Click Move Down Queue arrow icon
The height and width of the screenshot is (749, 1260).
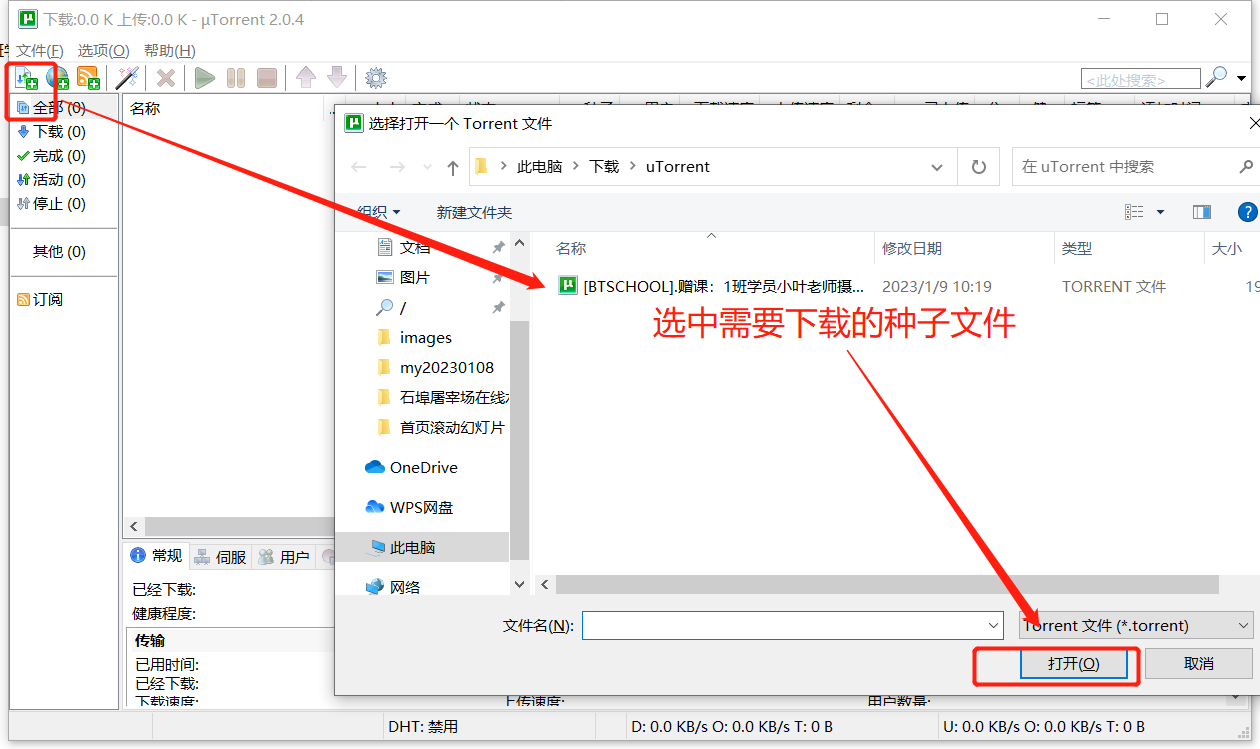(337, 77)
